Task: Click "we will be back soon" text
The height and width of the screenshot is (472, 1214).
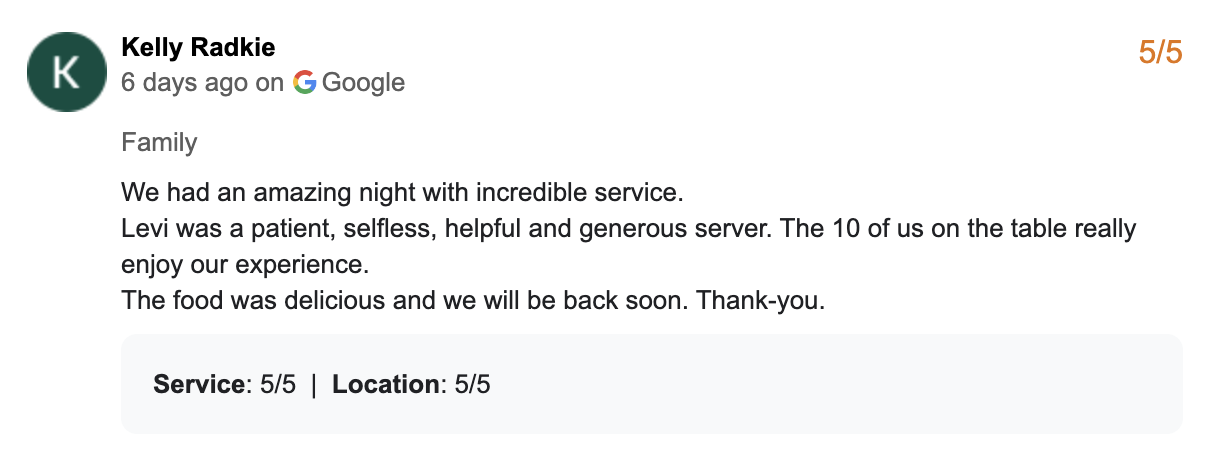Action: tap(559, 301)
